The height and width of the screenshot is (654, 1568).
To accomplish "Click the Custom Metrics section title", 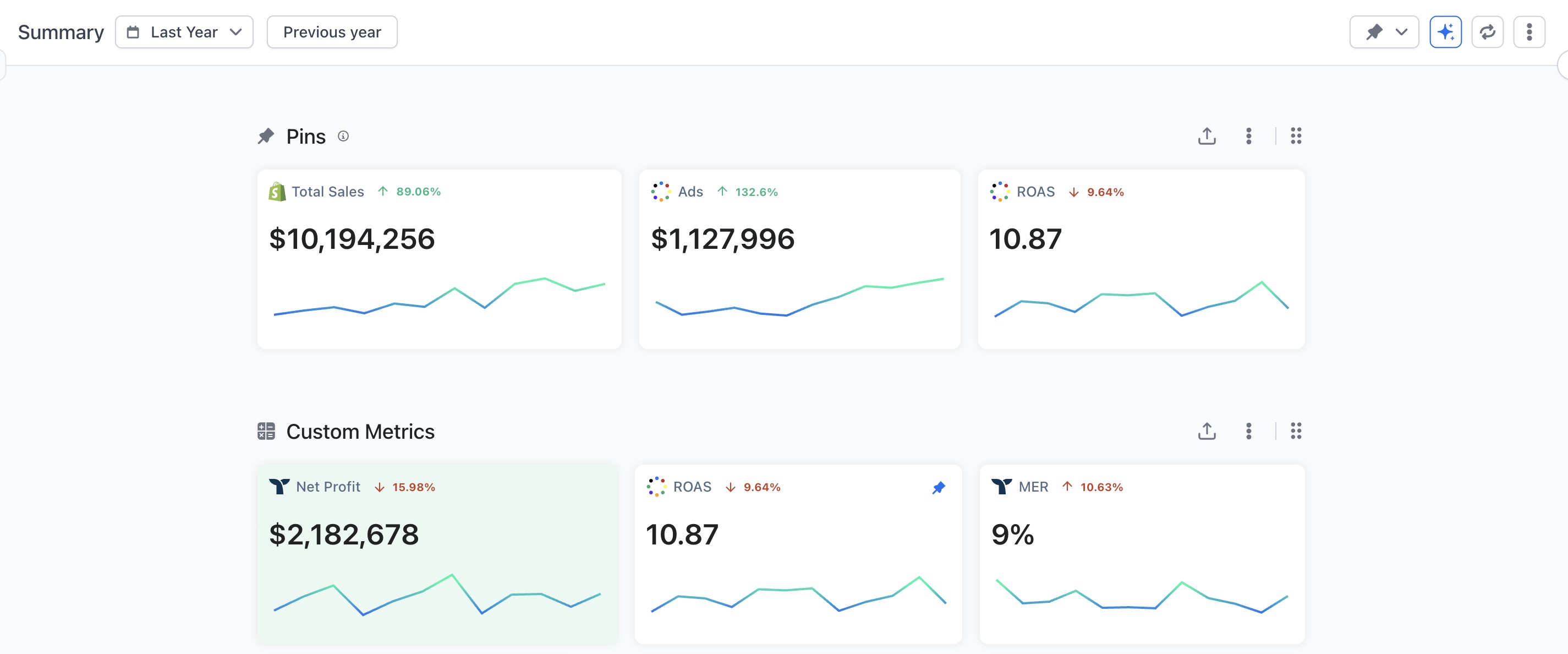I will pos(360,432).
